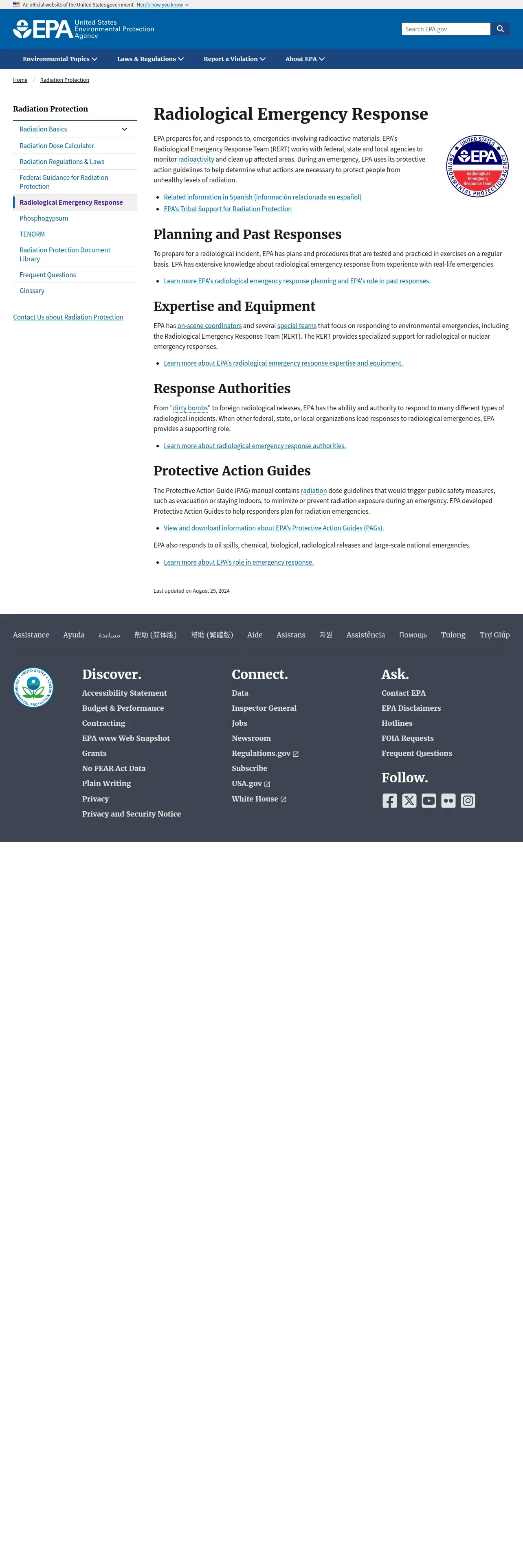
Task: Open X (Twitter) icon under Follow
Action: pyautogui.click(x=409, y=800)
